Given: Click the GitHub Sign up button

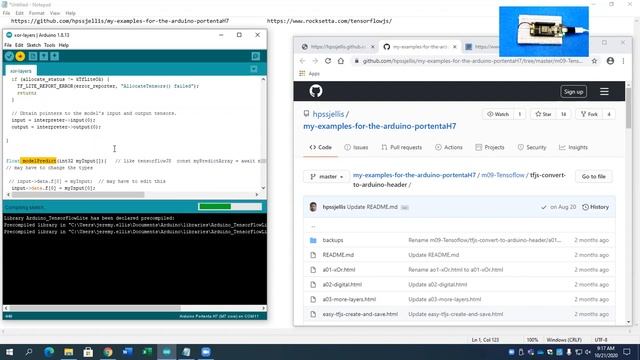Looking at the screenshot, I should (x=573, y=91).
